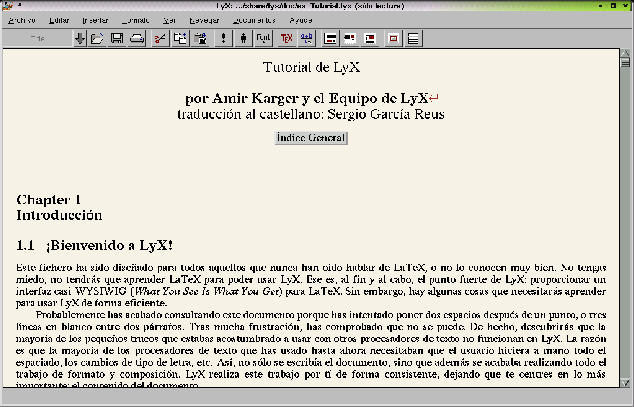
Task: Insert footnote toolbar icon
Action: [x=330, y=38]
